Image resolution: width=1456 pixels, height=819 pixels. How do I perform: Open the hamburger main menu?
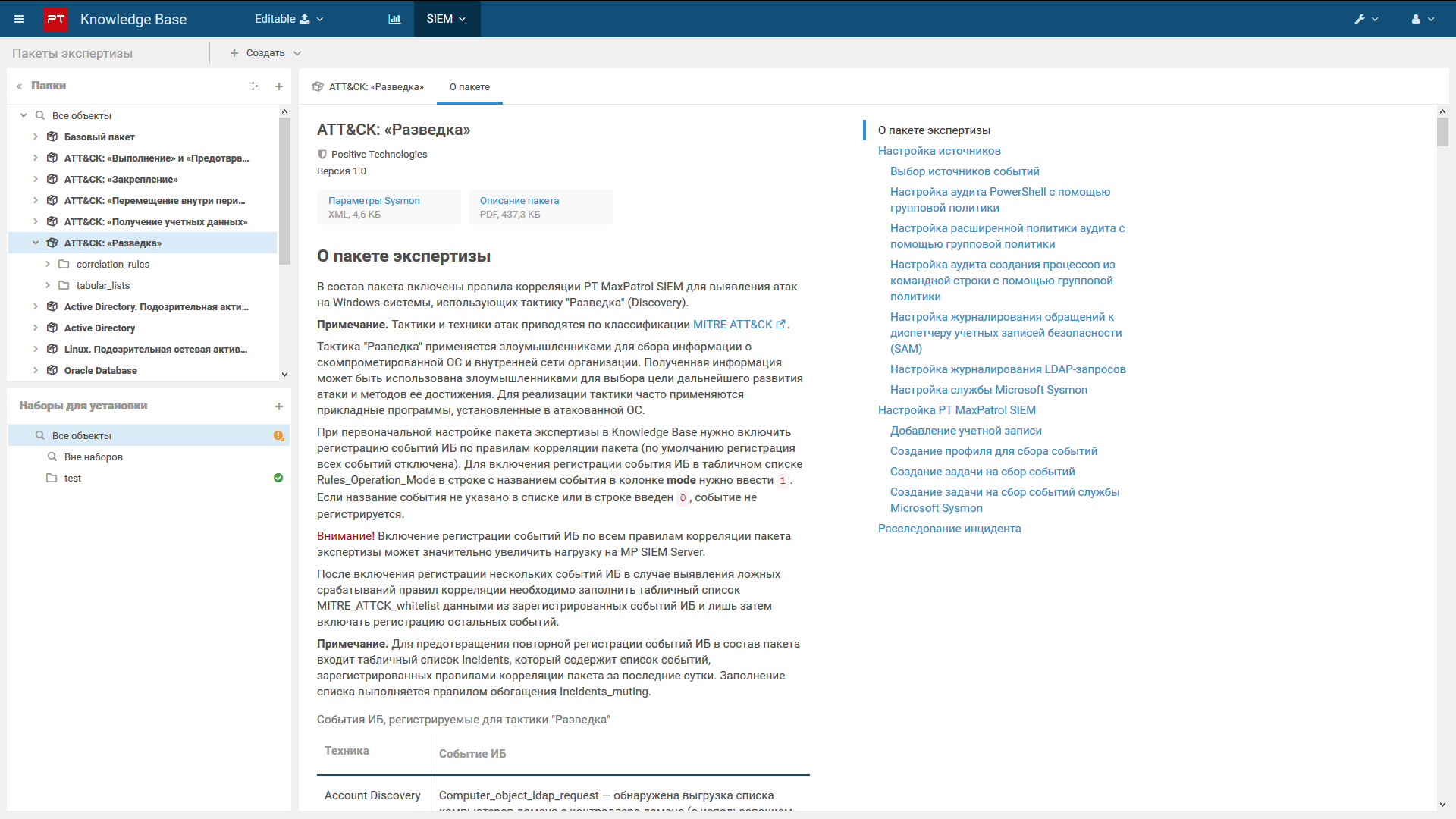pyautogui.click(x=19, y=19)
